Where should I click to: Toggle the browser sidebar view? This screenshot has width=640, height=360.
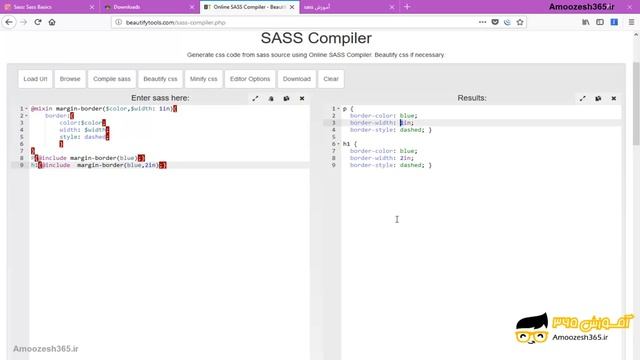600,22
